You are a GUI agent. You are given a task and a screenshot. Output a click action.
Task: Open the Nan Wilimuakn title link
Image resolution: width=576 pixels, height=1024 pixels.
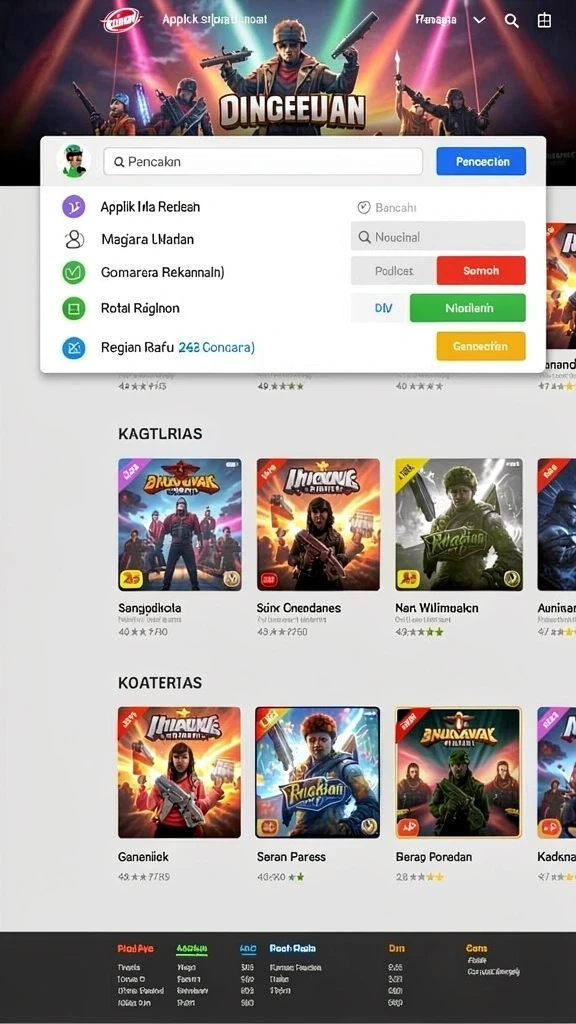(x=437, y=607)
